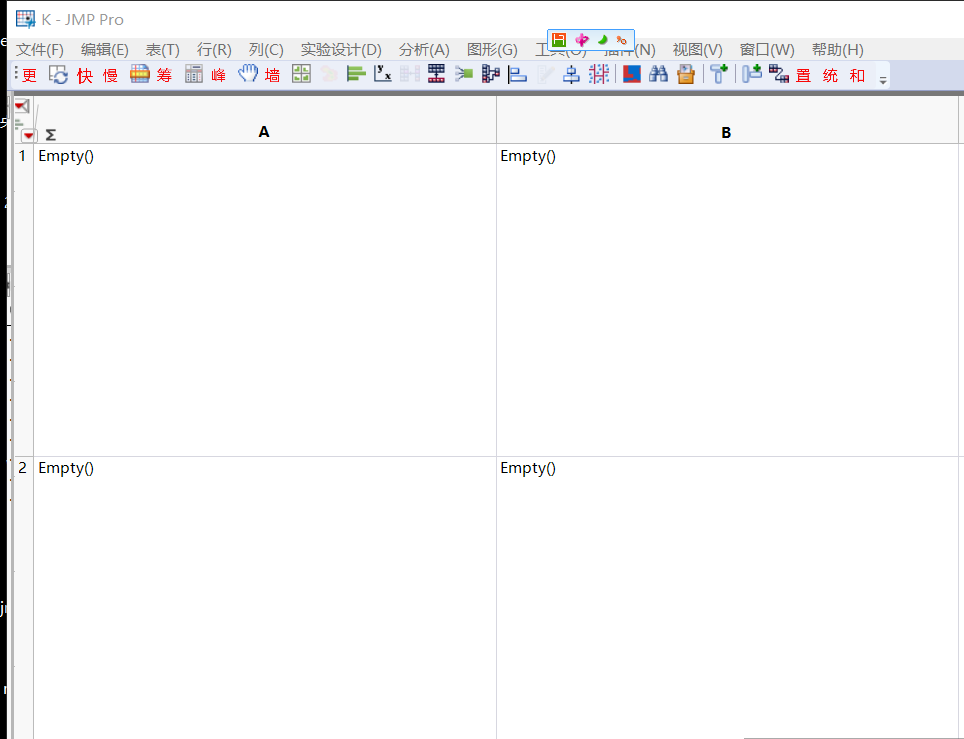Open the rows red triangle dropdown
Screen dimensions: 964x739
point(29,135)
